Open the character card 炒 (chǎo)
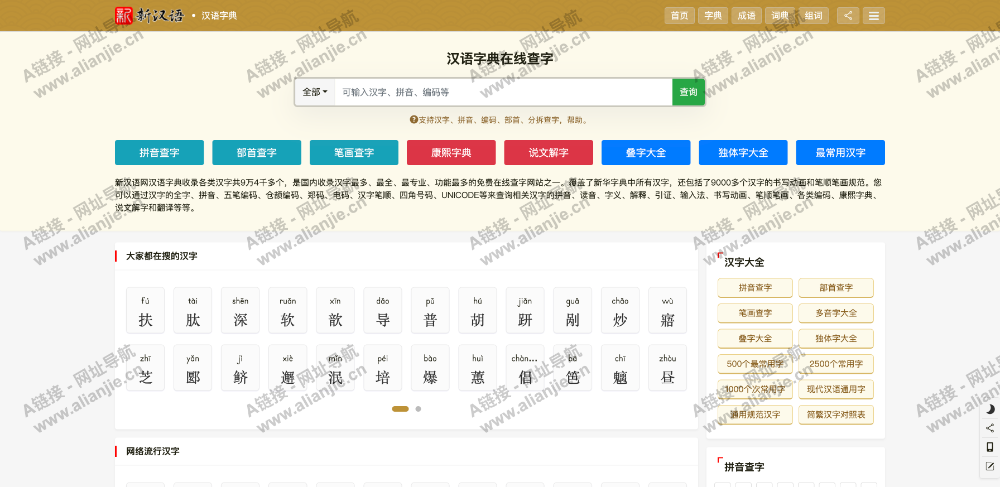Screen dimensions: 1000x487 click(620, 310)
